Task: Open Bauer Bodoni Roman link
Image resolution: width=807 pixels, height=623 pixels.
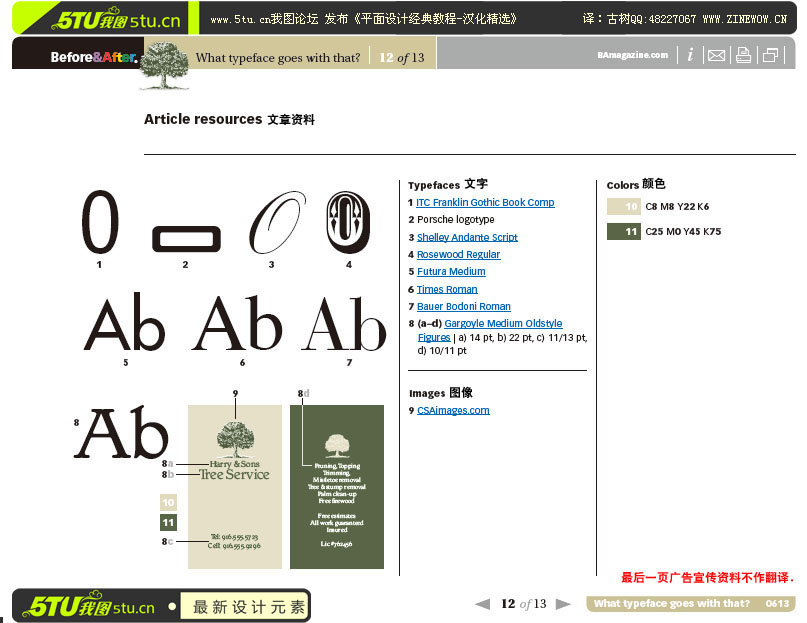Action: coord(463,306)
